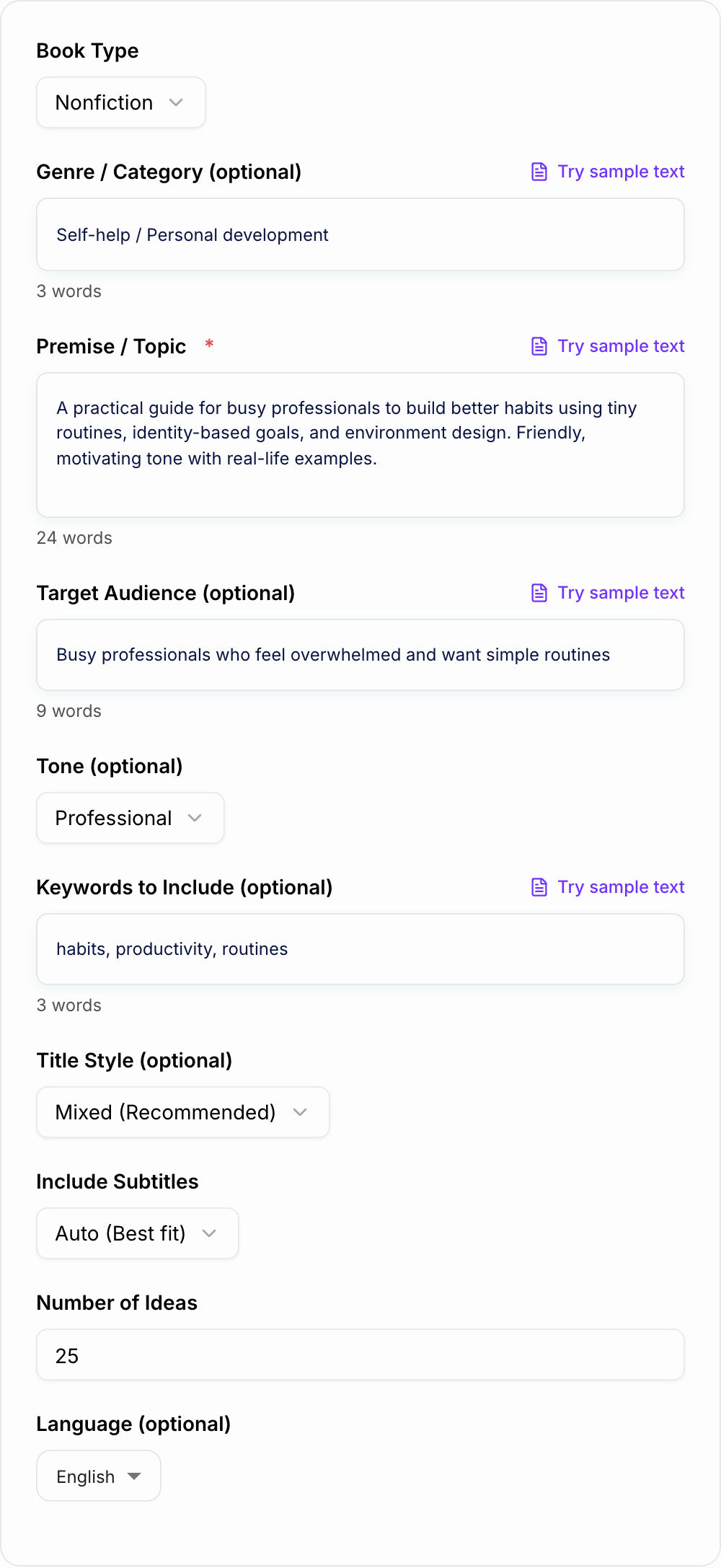Screen dimensions: 721x1568
Task: Click caret arrow in Language select
Action: [x=134, y=1476]
